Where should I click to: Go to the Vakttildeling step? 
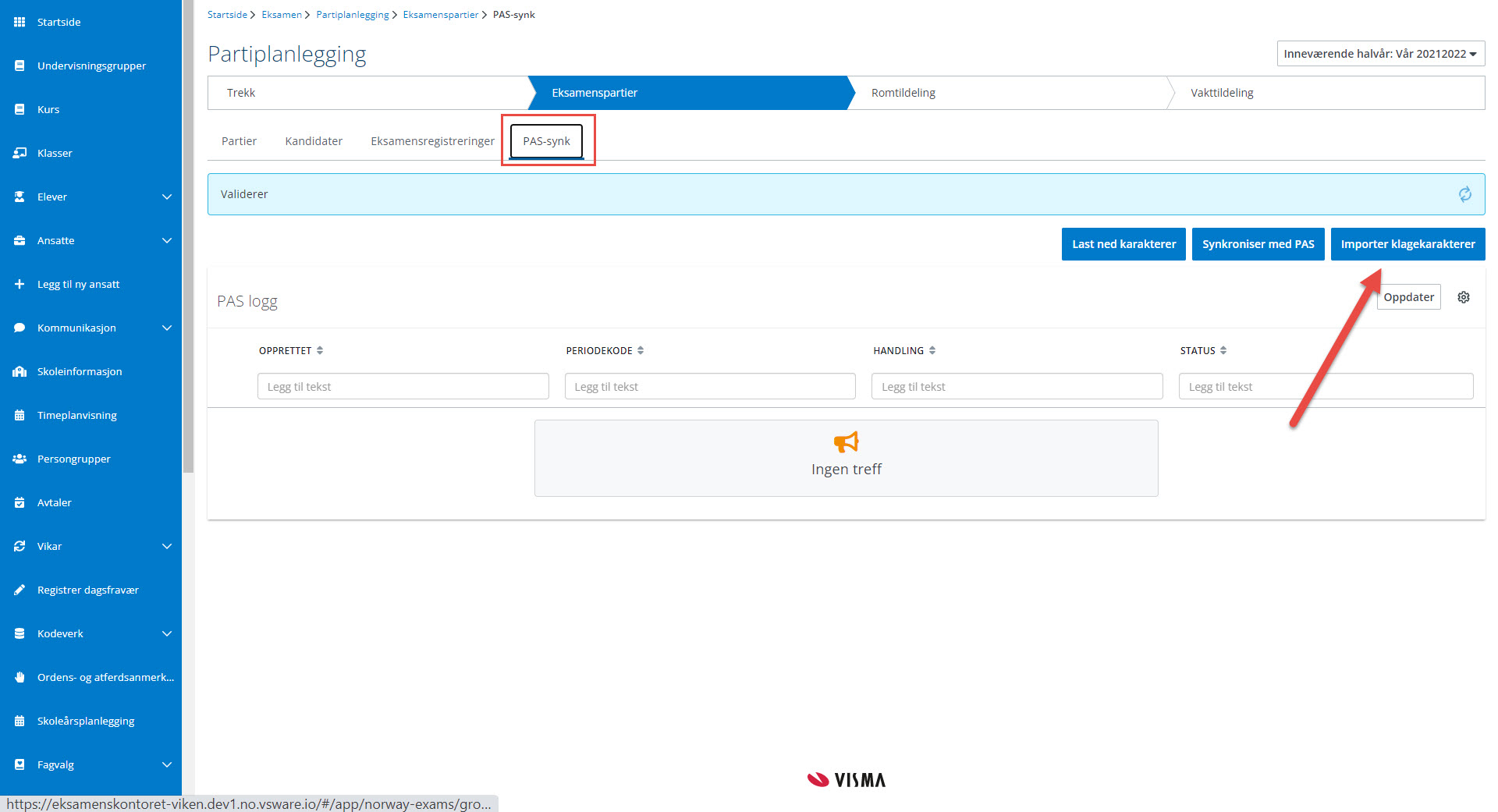click(1326, 93)
